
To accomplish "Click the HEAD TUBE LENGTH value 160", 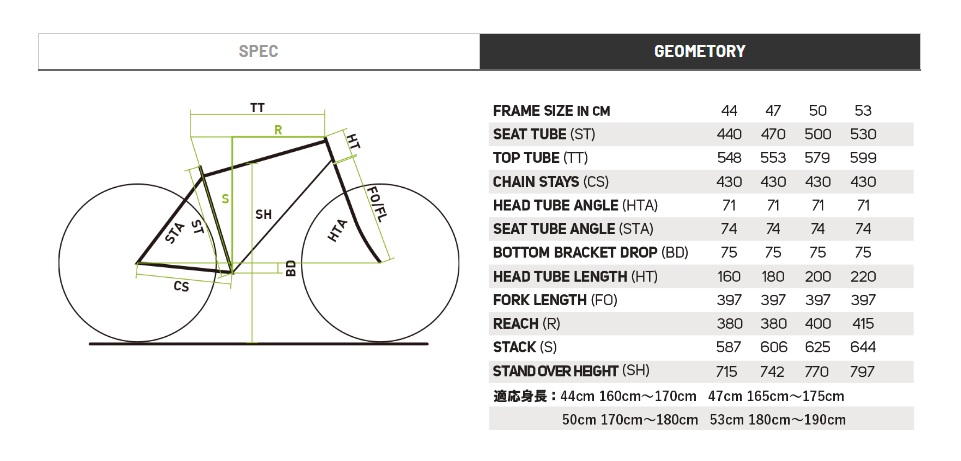I will [729, 276].
